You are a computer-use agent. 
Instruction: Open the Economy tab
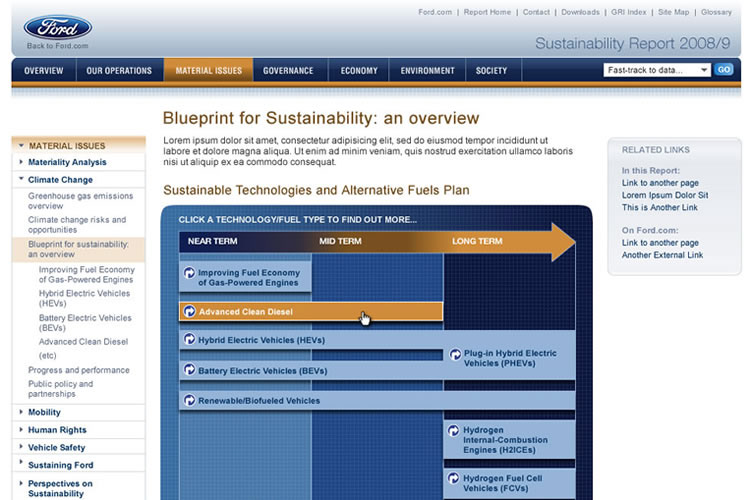[359, 70]
